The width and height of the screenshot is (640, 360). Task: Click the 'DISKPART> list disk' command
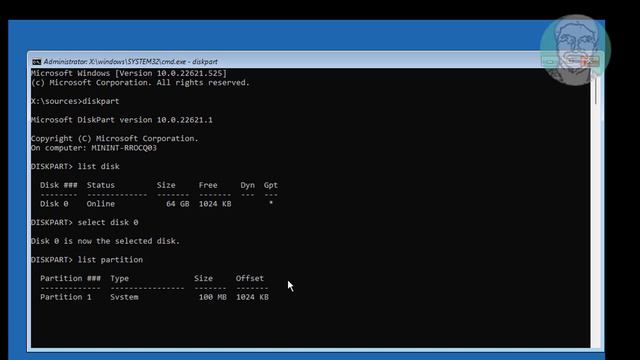point(76,167)
